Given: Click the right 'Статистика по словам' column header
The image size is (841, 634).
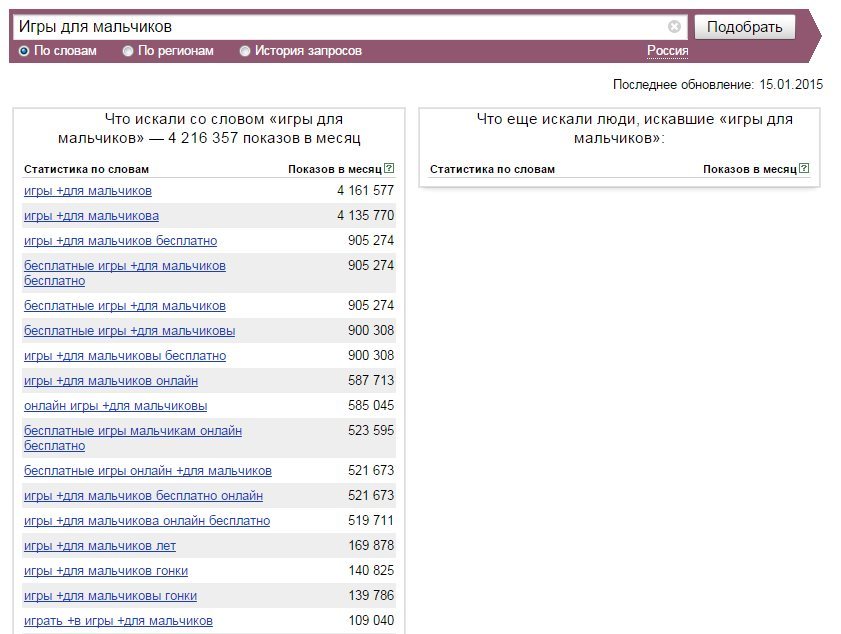Looking at the screenshot, I should (492, 169).
